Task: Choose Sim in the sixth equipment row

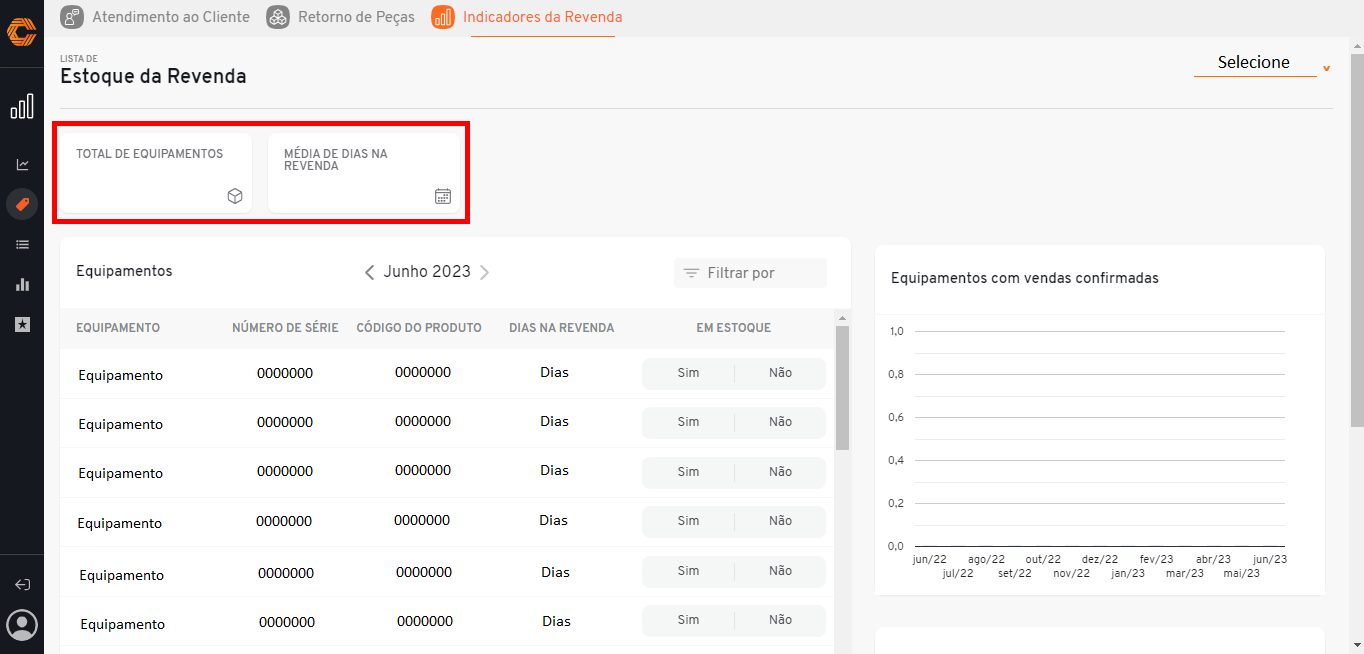Action: [x=688, y=620]
